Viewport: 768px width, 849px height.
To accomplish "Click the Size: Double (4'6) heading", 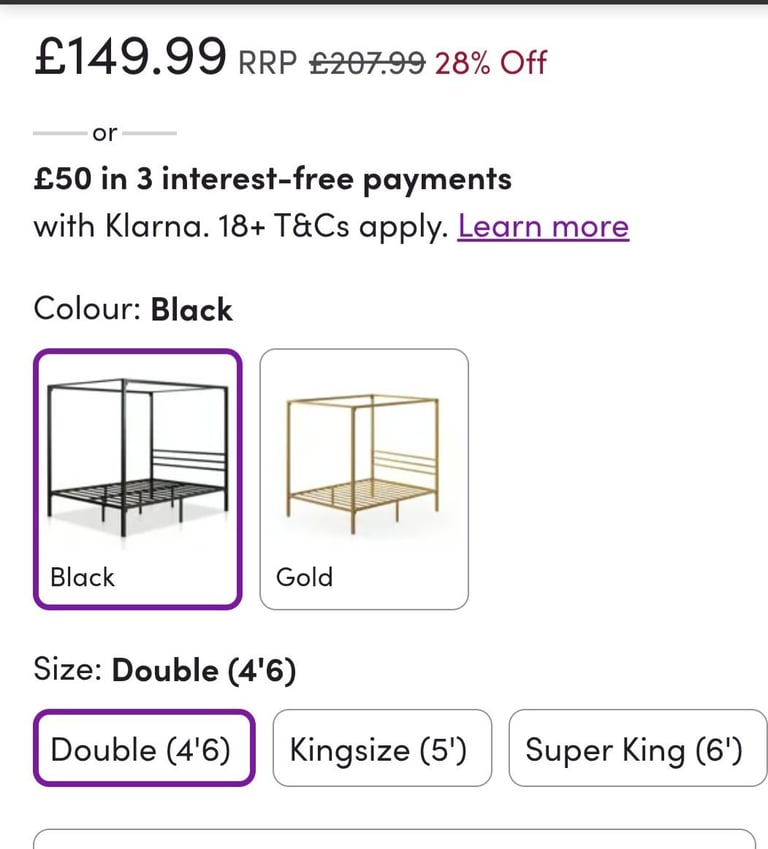I will [x=165, y=670].
